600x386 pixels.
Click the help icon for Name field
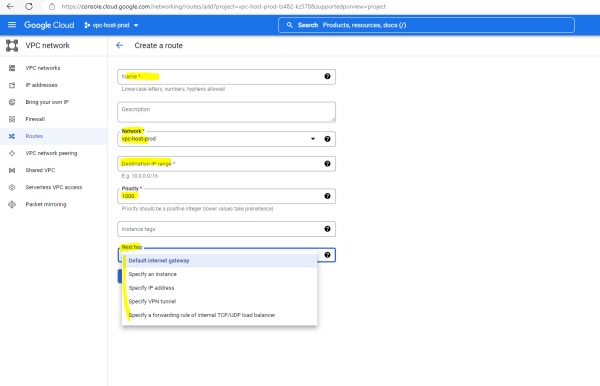(327, 76)
